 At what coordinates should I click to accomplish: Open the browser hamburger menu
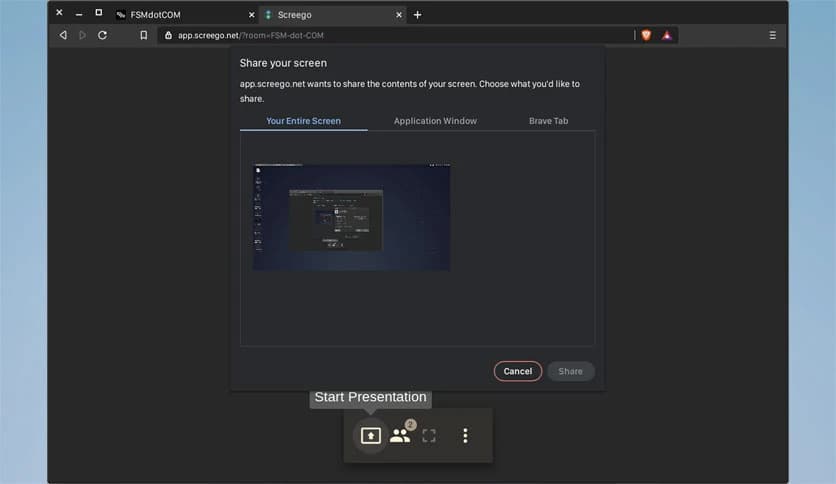(x=772, y=35)
